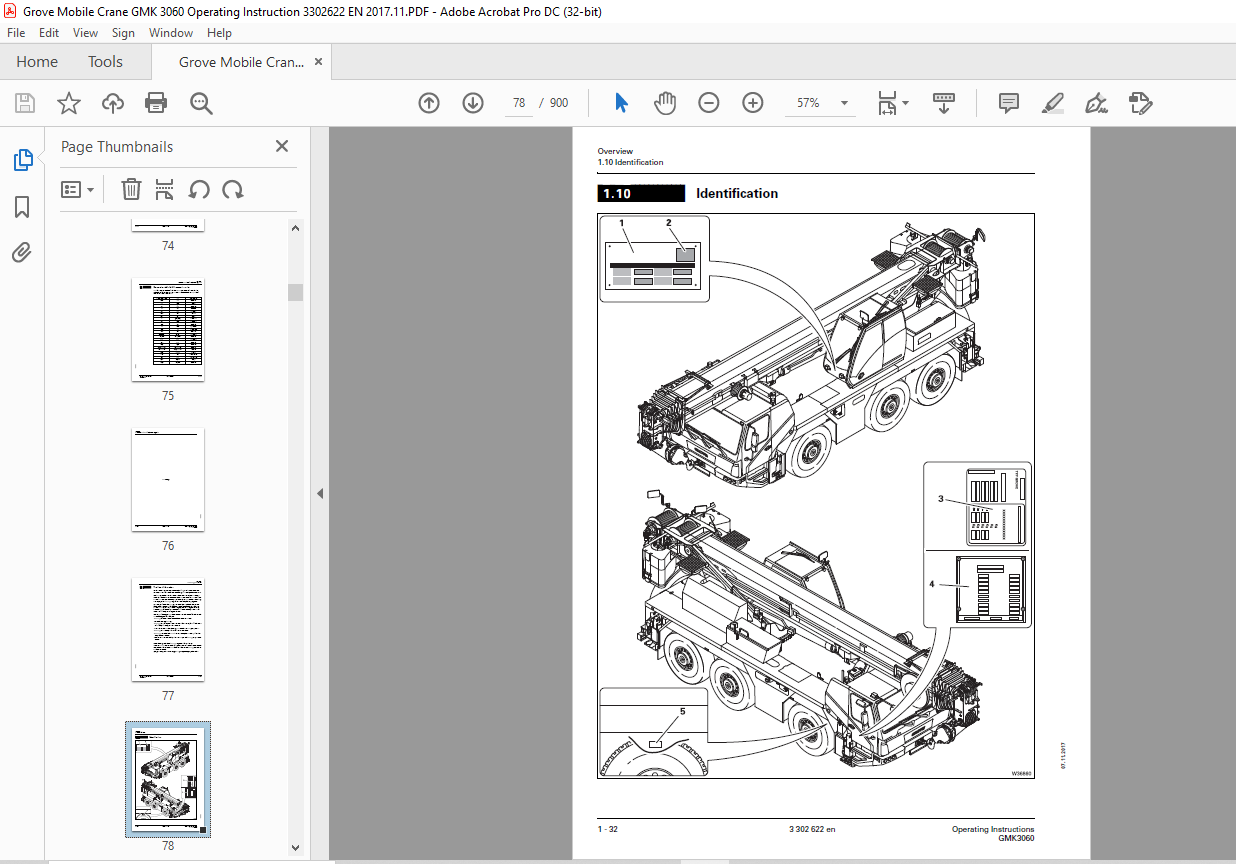Open the Sign menu
1236x864 pixels.
[x=124, y=33]
